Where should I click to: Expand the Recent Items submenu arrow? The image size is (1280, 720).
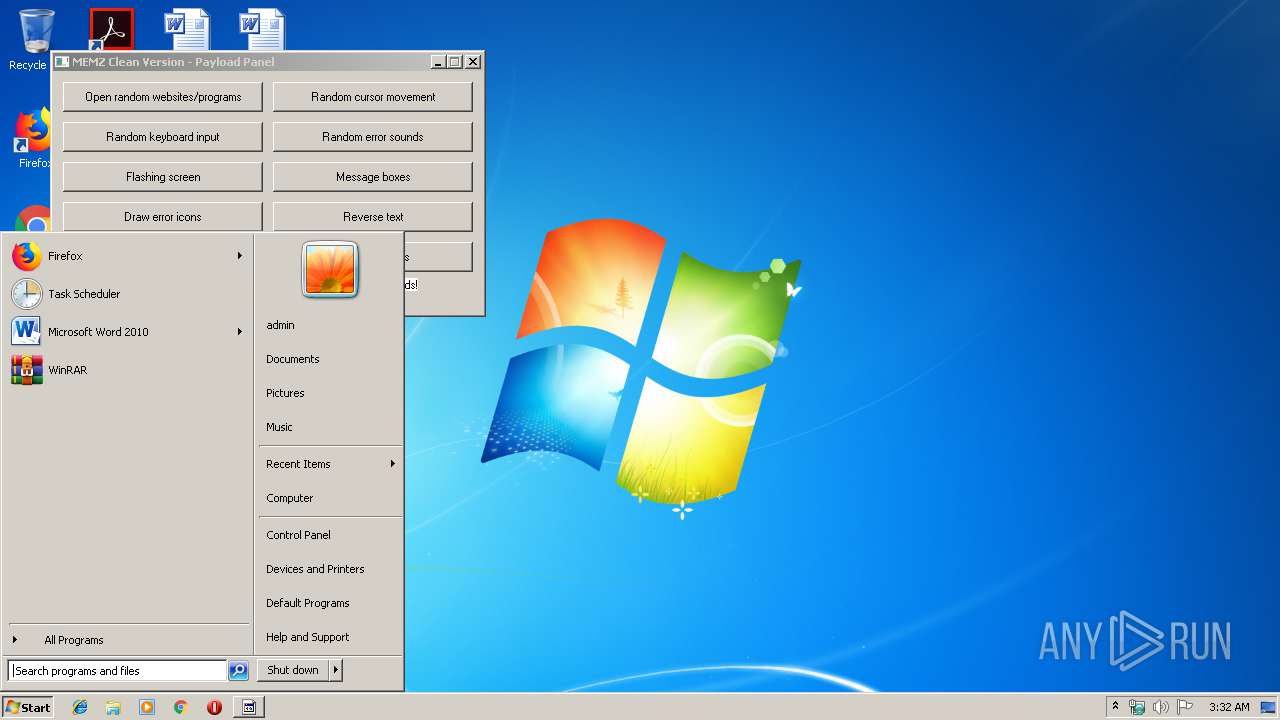tap(393, 464)
